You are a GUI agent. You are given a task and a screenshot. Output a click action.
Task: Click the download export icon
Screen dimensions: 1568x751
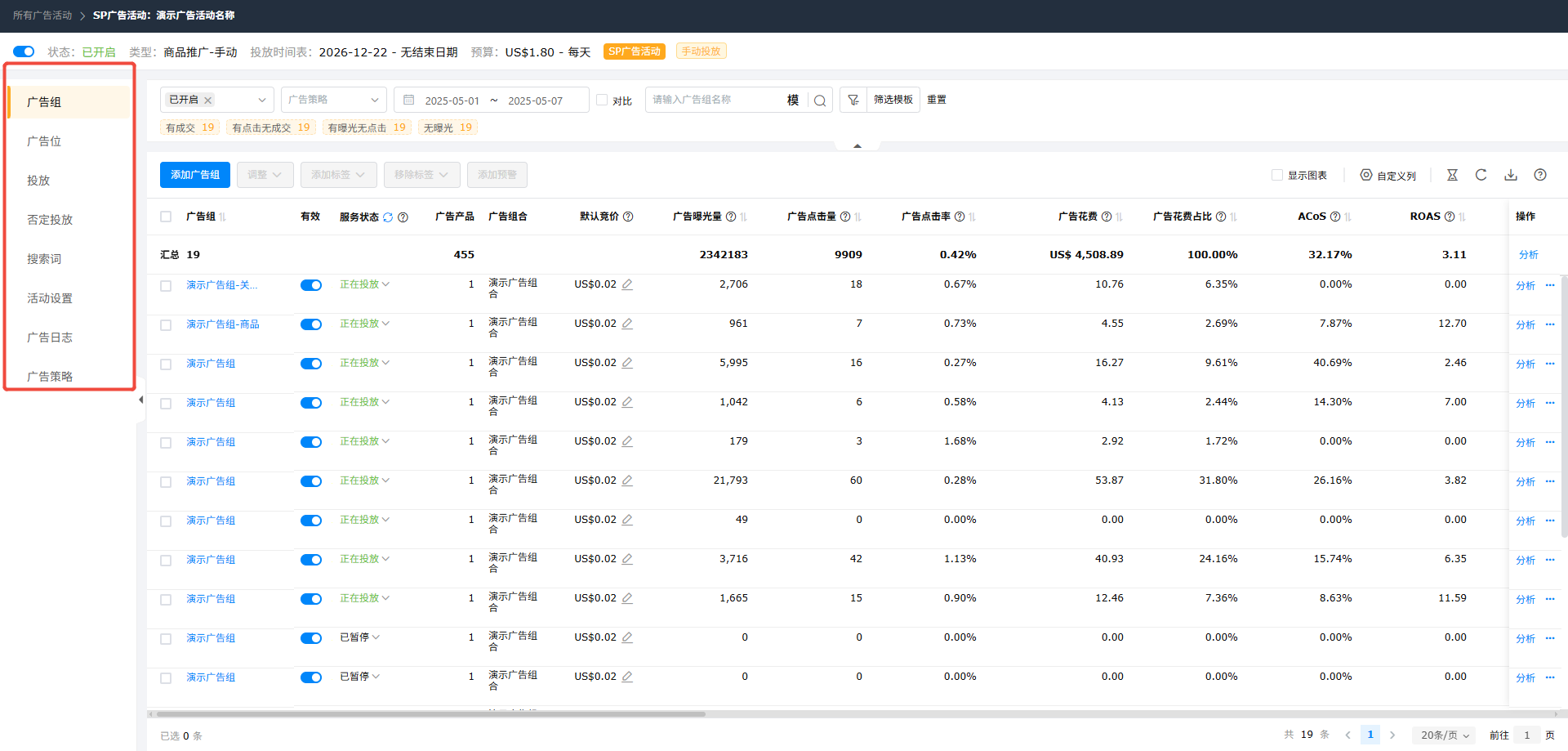point(1511,175)
